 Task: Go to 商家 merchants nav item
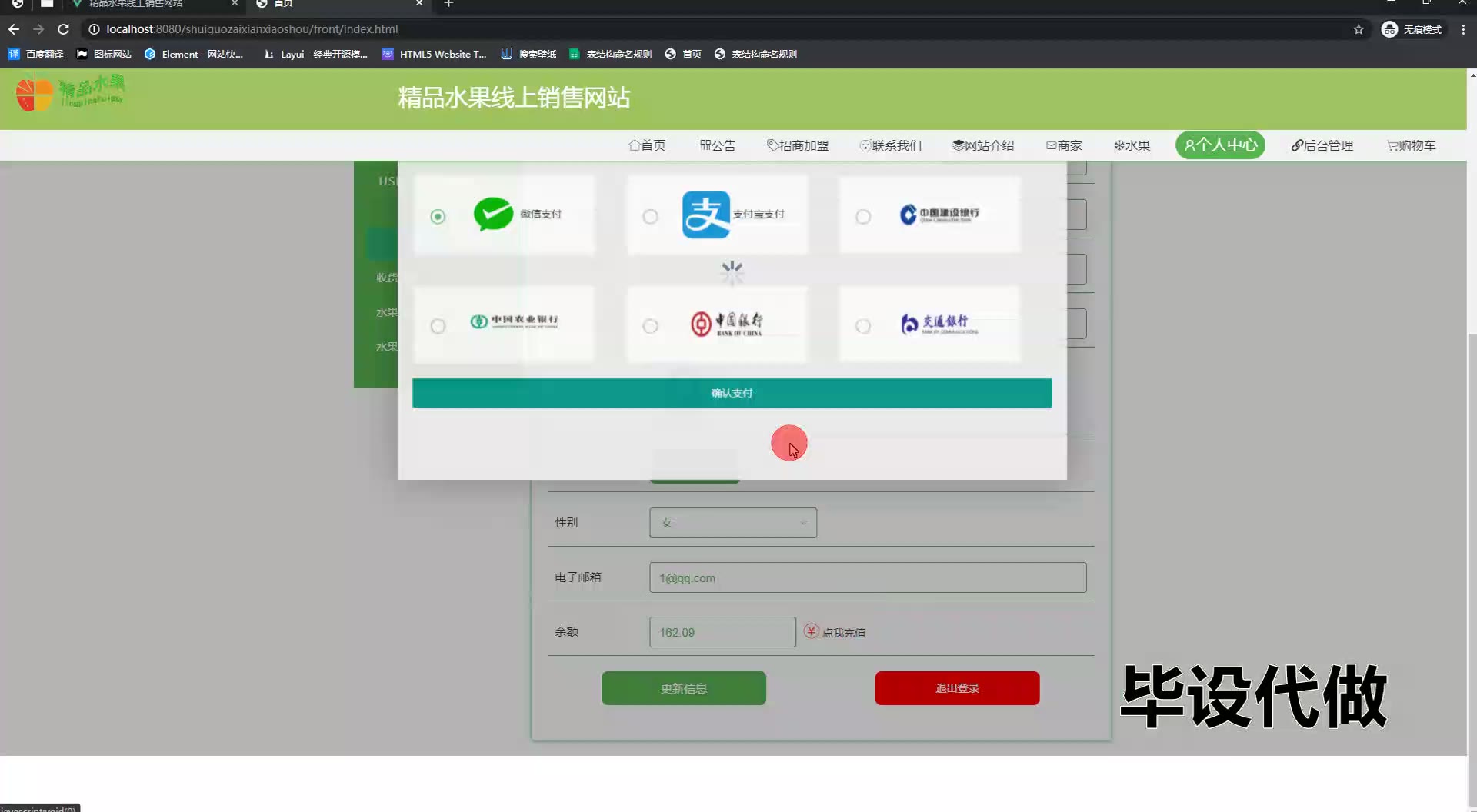click(x=1064, y=145)
